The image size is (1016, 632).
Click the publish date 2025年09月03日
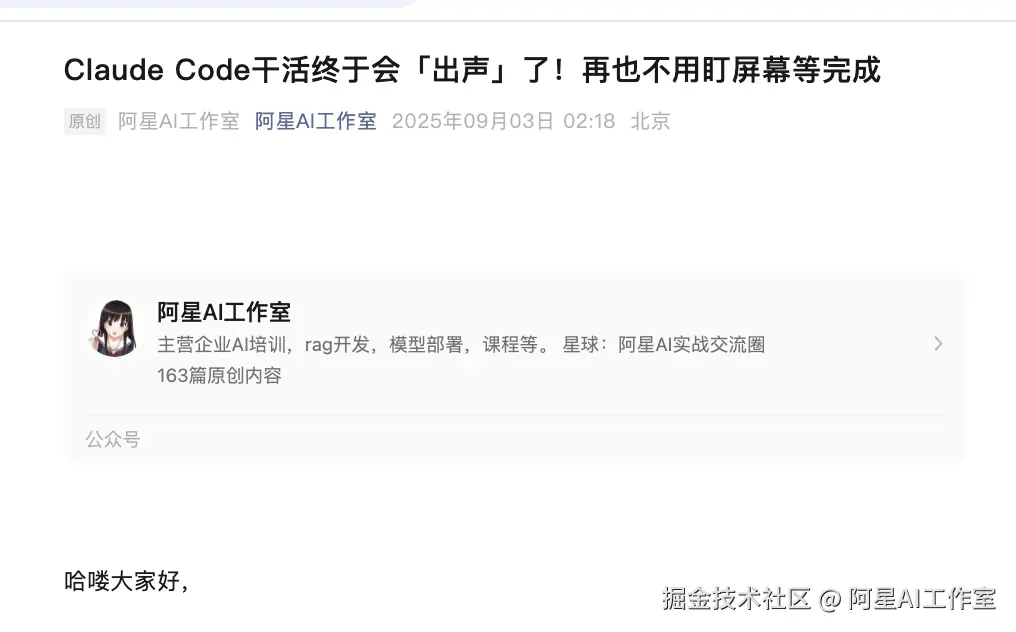[x=473, y=121]
